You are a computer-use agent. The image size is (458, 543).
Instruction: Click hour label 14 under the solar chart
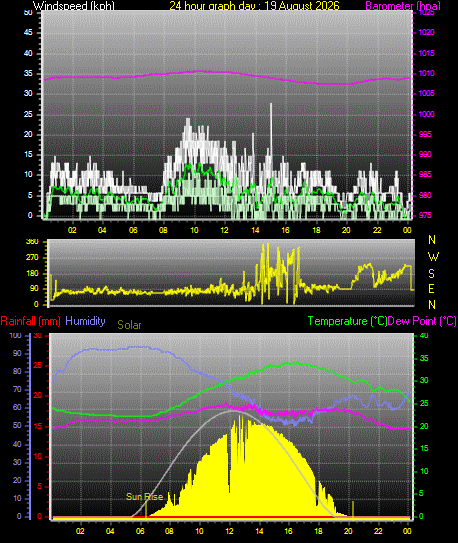coord(259,531)
